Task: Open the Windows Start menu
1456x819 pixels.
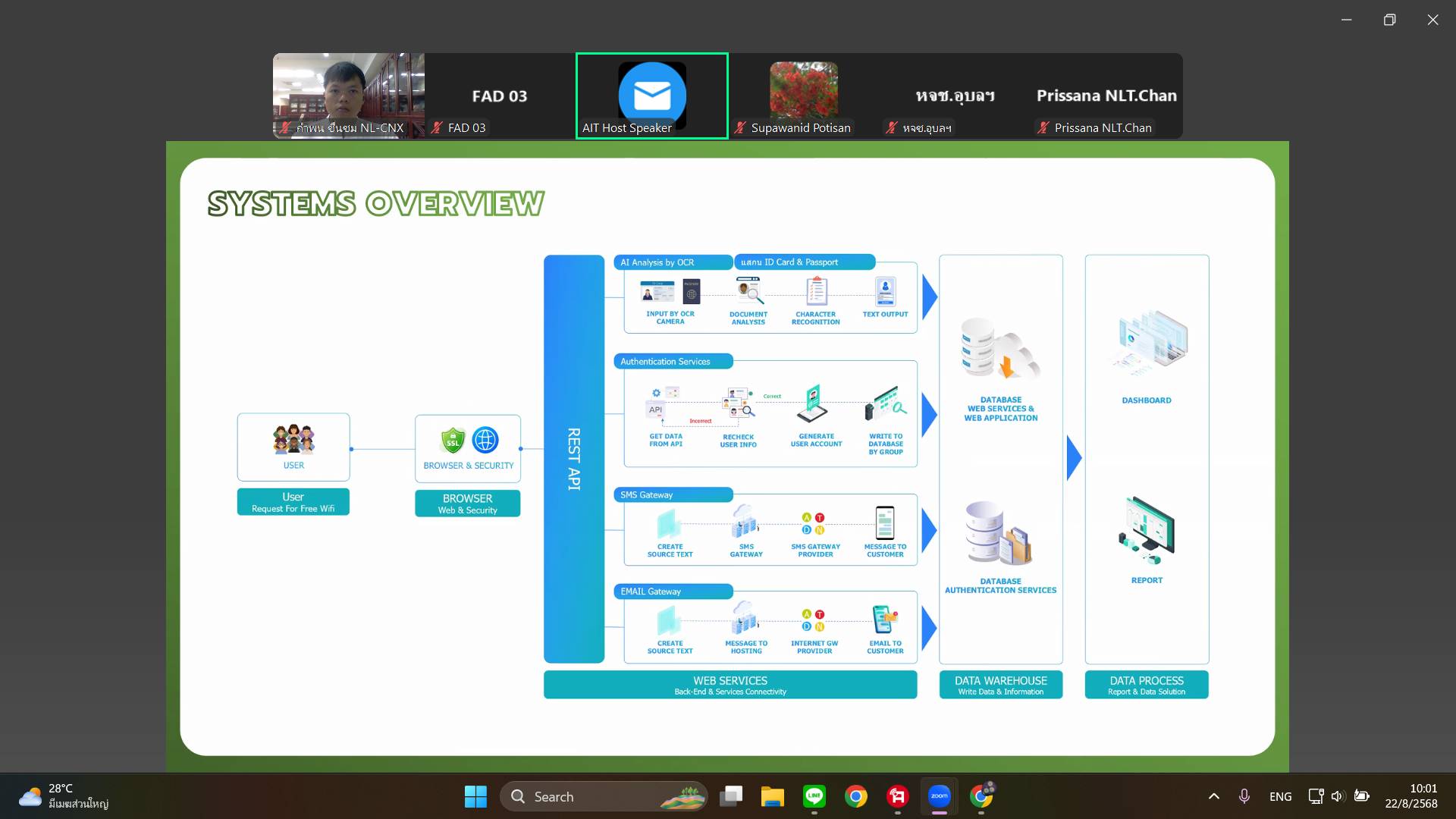Action: 475,796
